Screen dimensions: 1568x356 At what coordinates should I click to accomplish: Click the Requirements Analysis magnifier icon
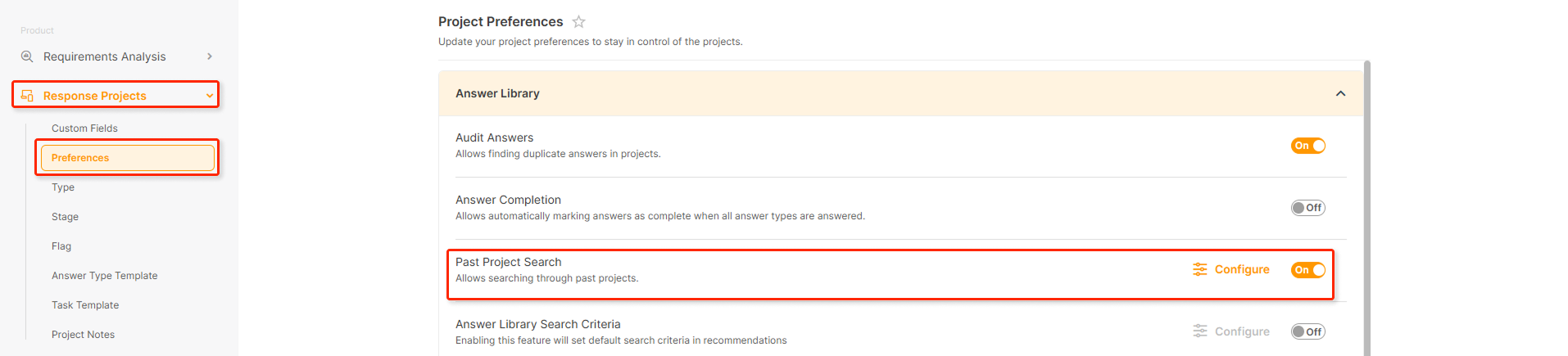(27, 56)
